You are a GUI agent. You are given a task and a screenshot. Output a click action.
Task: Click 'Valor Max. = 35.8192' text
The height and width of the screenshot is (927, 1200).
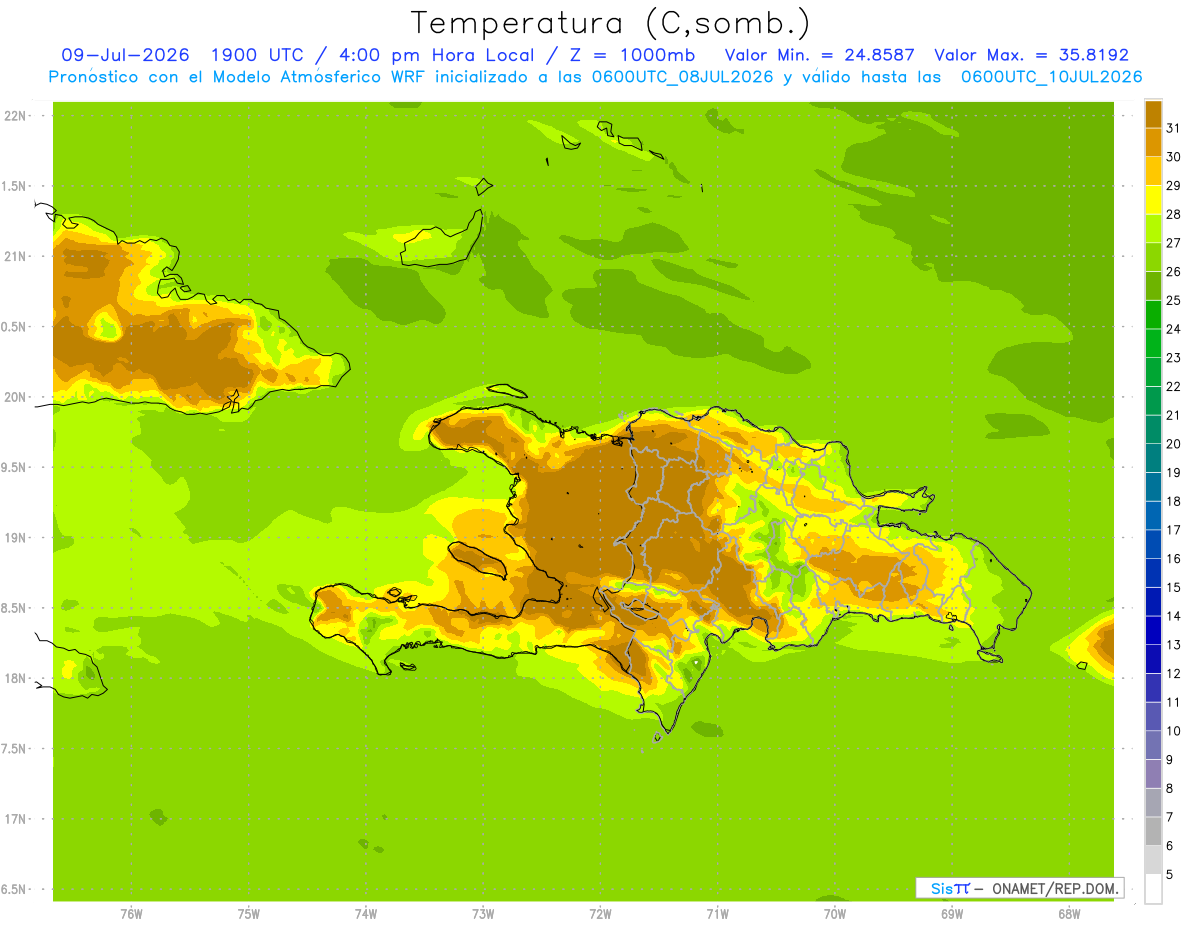(1031, 55)
